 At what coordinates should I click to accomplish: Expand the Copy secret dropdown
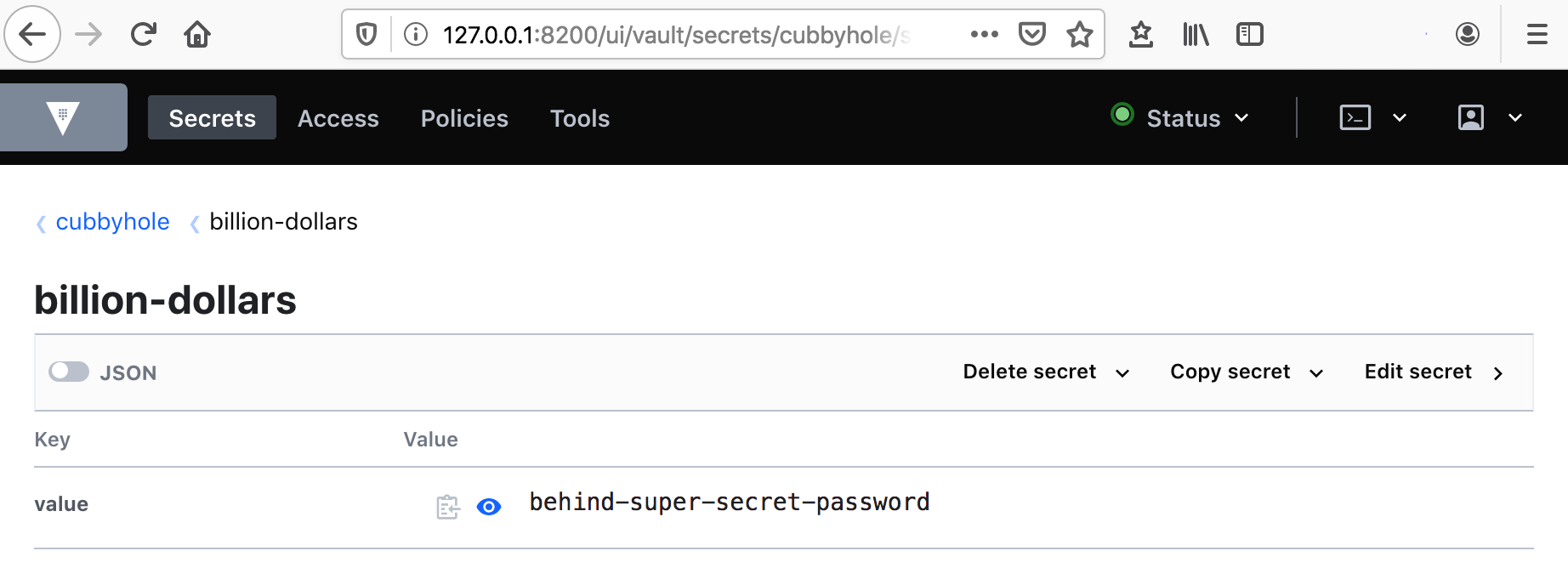click(x=1247, y=372)
